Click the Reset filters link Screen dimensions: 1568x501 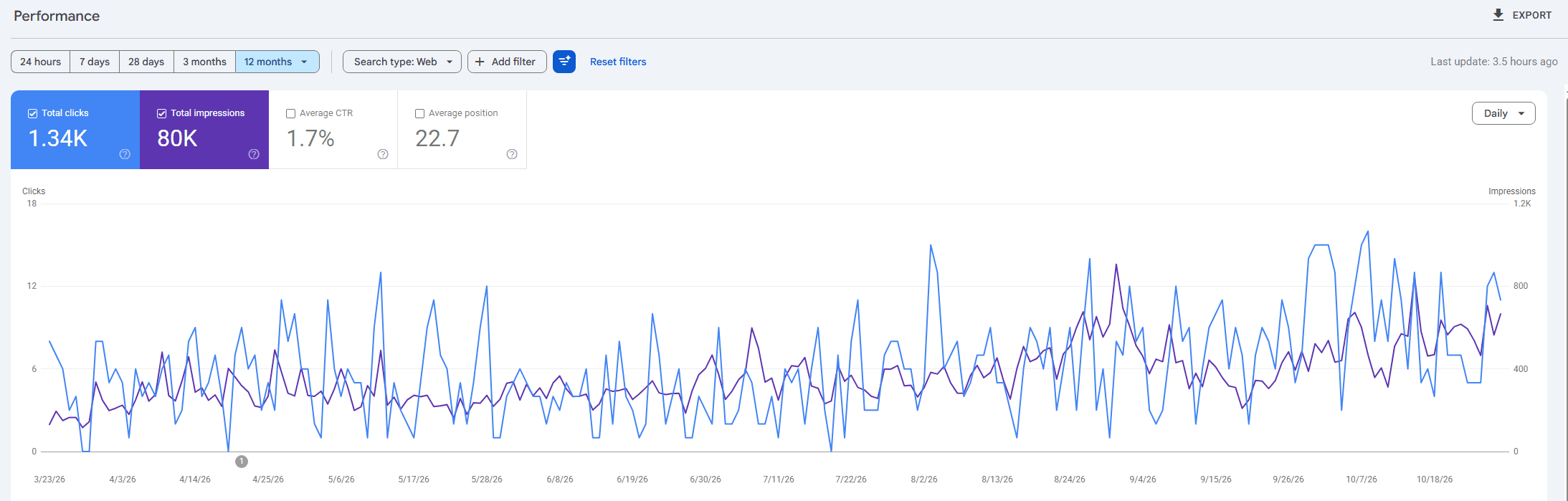(x=618, y=62)
